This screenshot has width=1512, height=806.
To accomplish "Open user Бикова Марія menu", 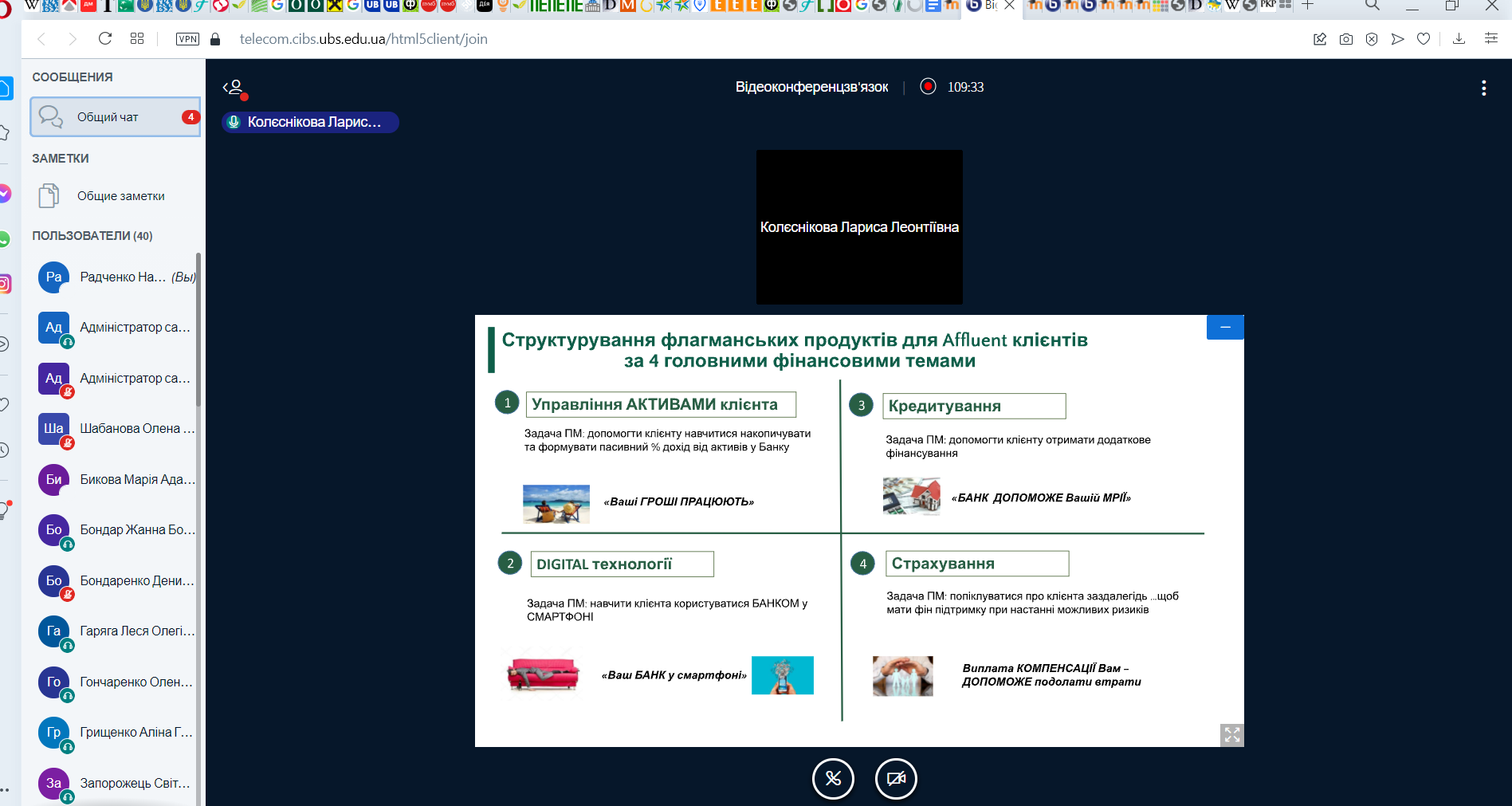I will click(x=116, y=480).
